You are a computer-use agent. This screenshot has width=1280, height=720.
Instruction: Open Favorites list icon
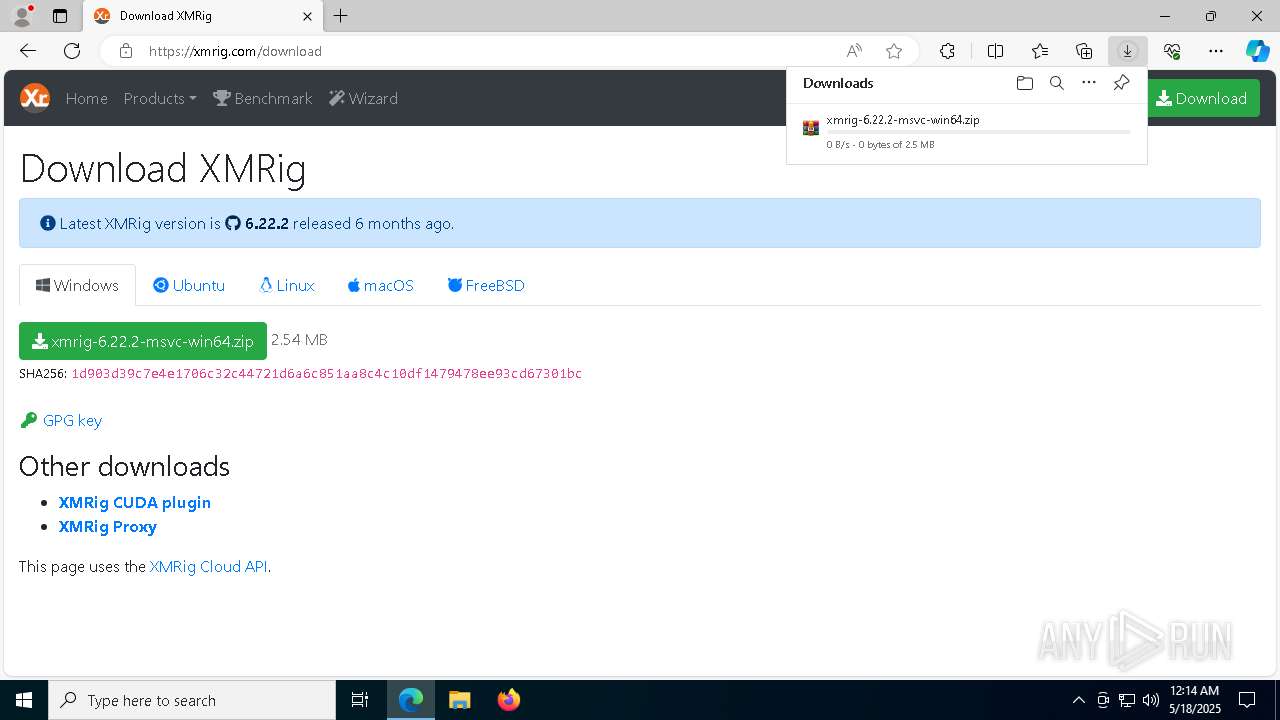pyautogui.click(x=1040, y=51)
